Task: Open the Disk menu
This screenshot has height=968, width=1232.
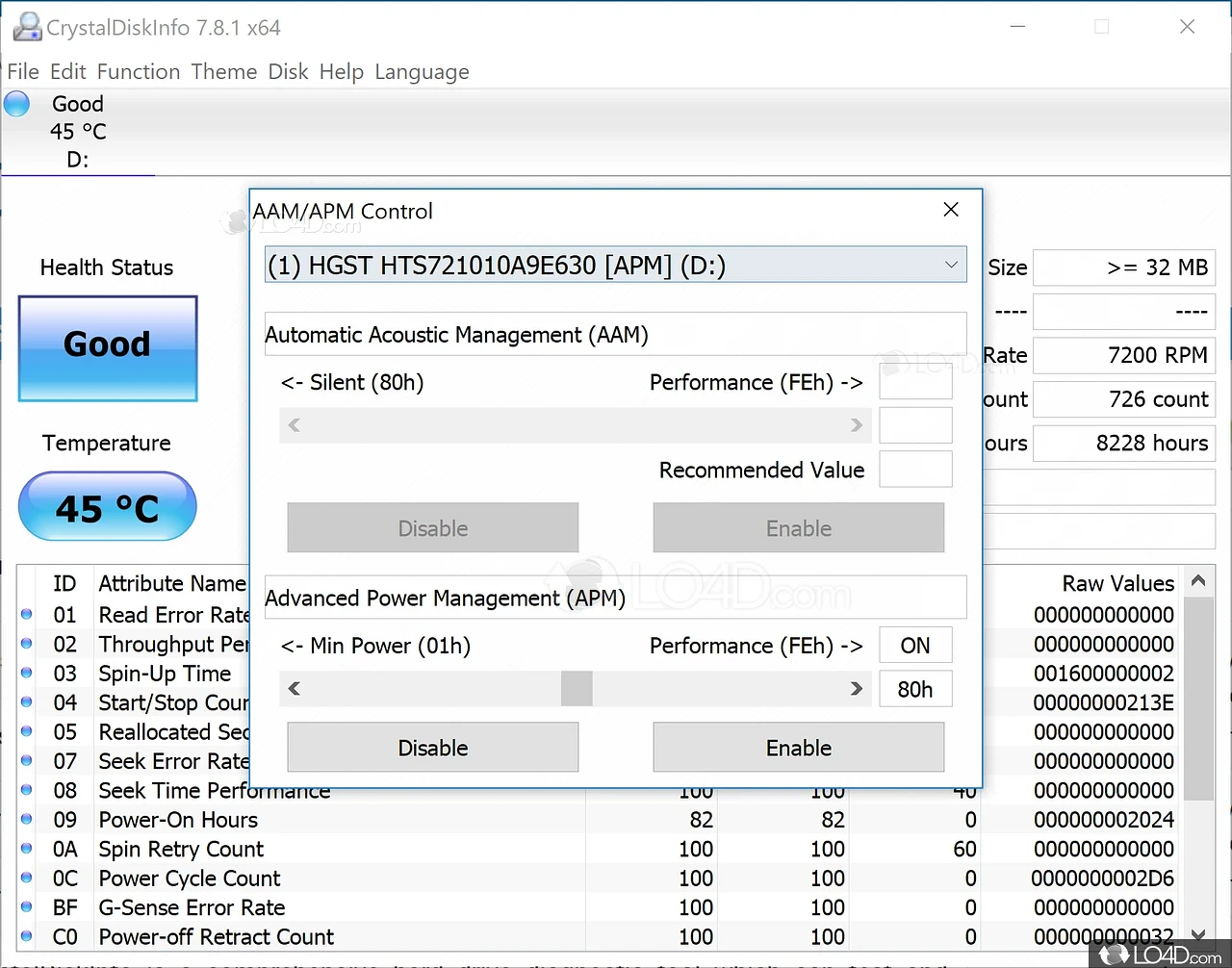Action: click(288, 72)
